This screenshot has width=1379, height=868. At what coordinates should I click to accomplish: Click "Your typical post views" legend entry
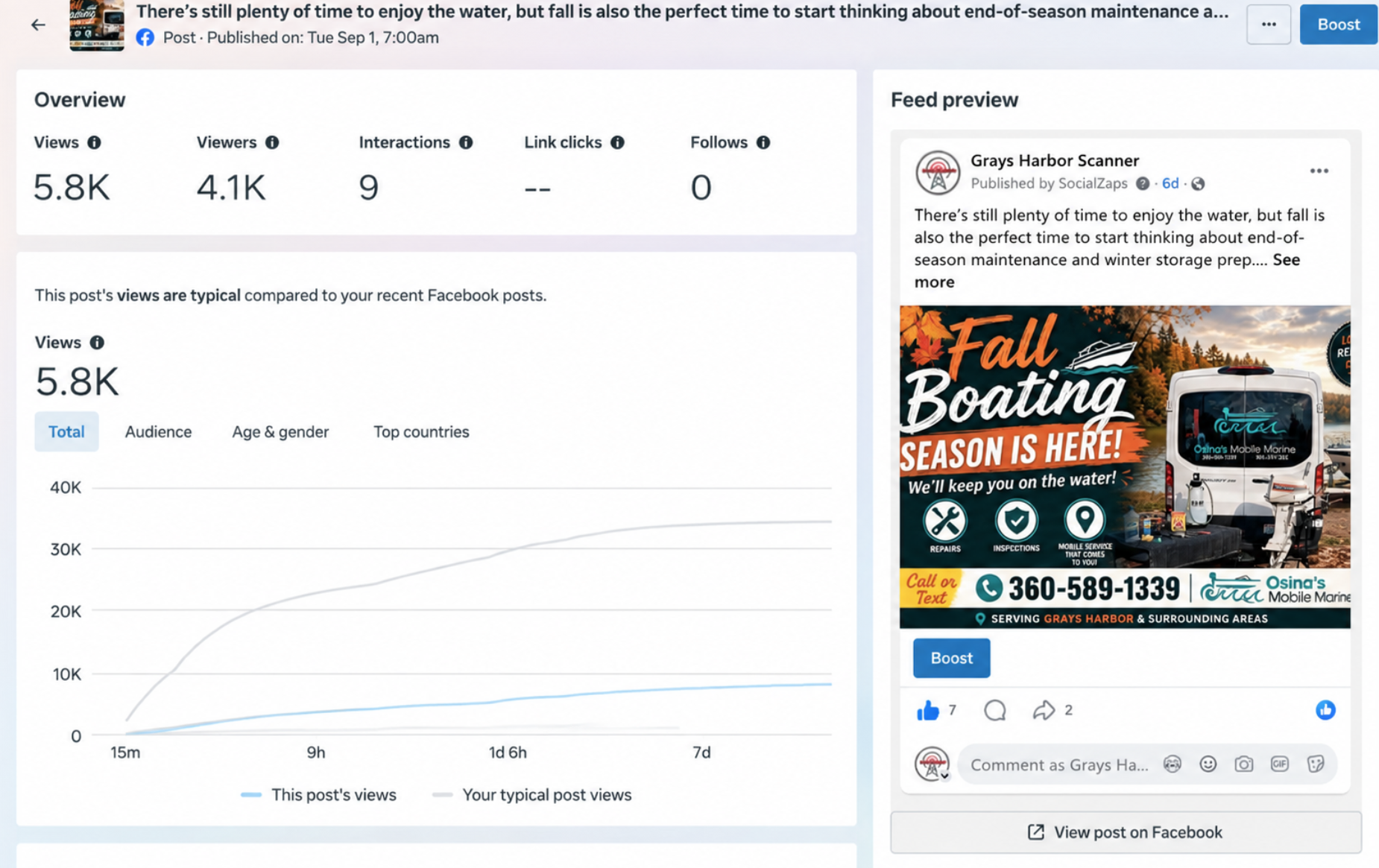(x=532, y=795)
